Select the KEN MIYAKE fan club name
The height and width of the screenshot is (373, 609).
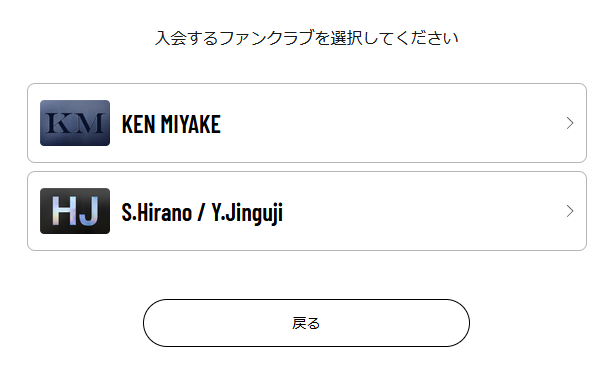point(171,124)
